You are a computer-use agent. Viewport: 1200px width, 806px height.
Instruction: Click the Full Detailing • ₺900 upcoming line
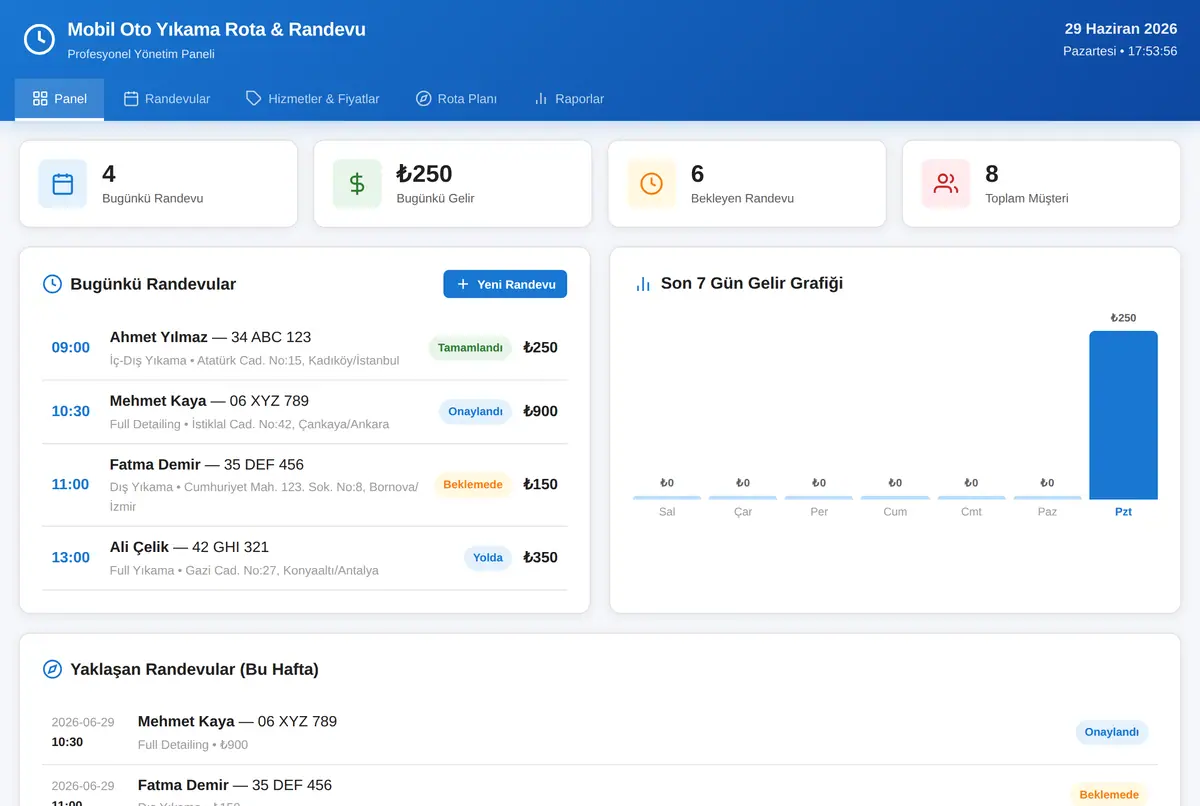[193, 745]
